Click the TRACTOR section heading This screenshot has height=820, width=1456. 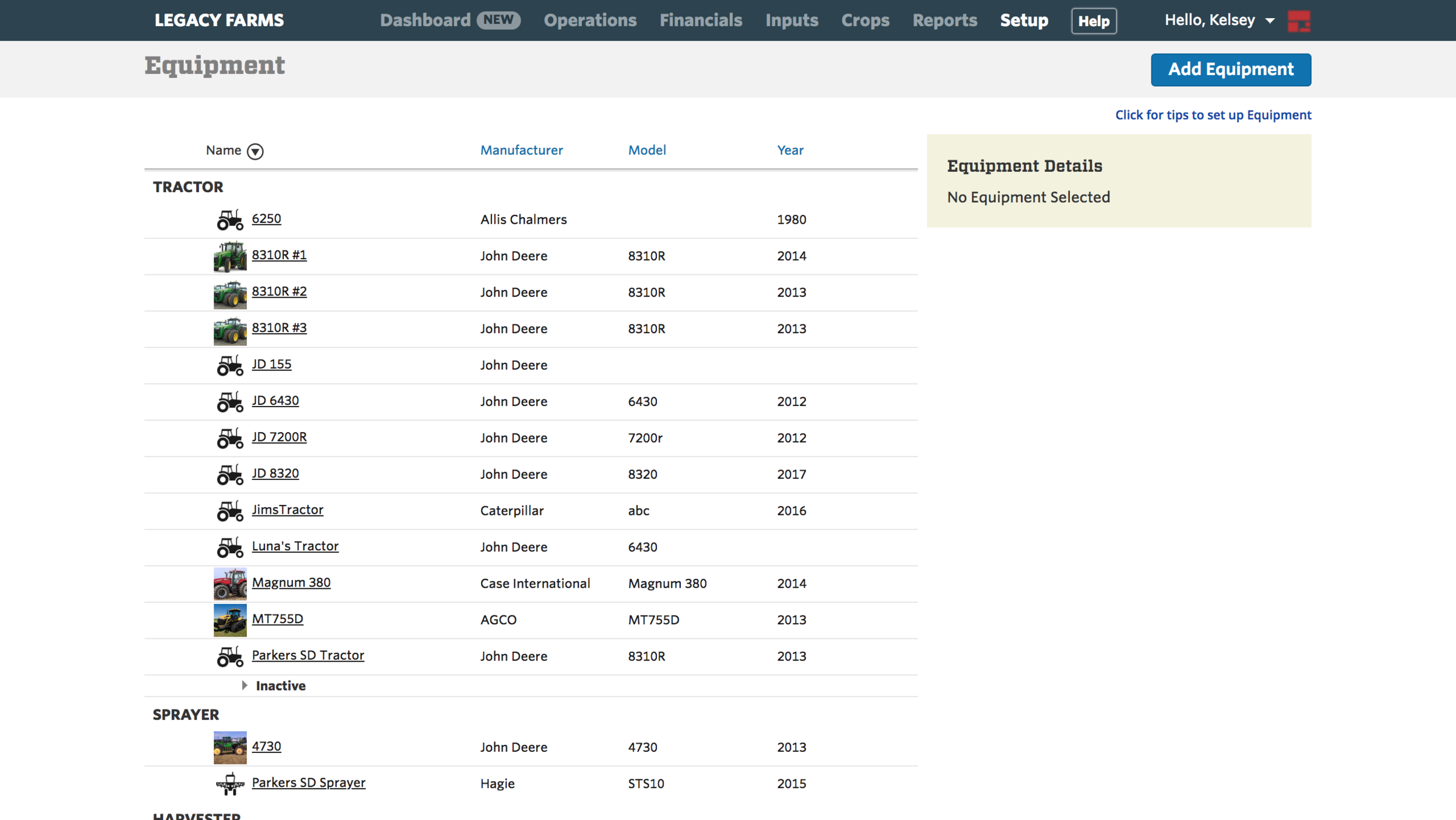click(x=188, y=188)
